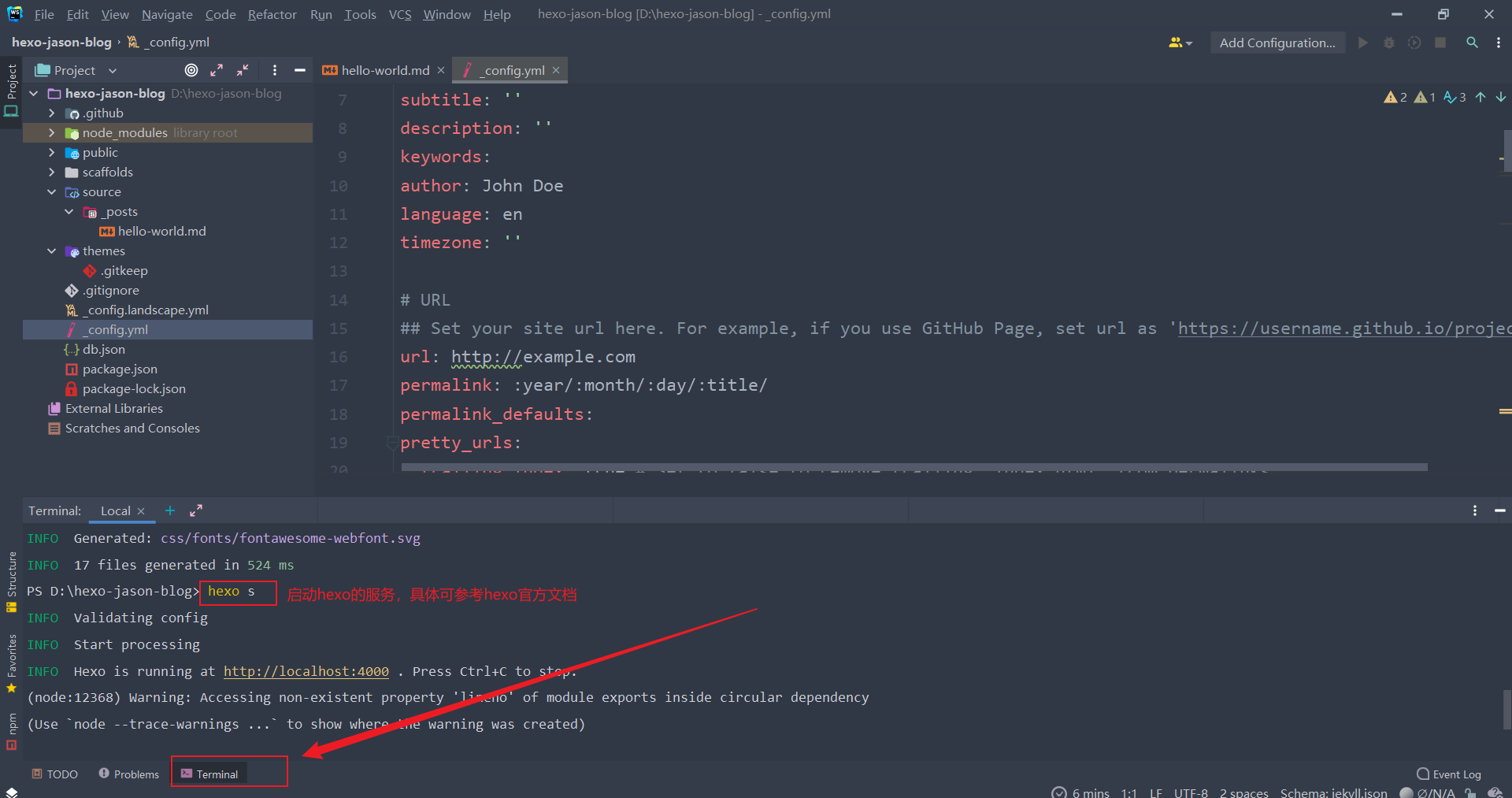Viewport: 1512px width, 798px height.
Task: Click the Event Log button
Action: (x=1448, y=774)
